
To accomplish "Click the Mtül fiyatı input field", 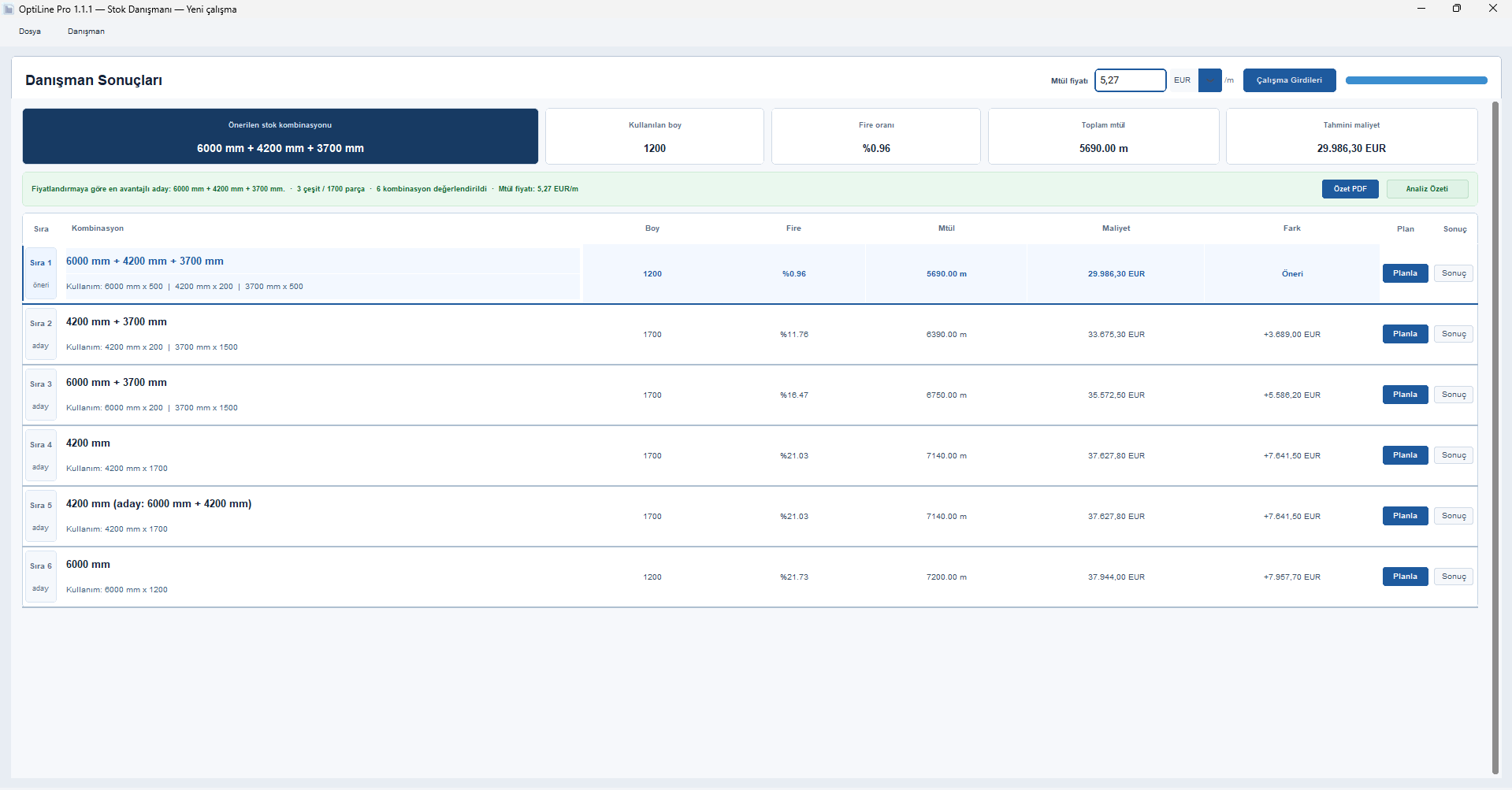I will click(1130, 80).
